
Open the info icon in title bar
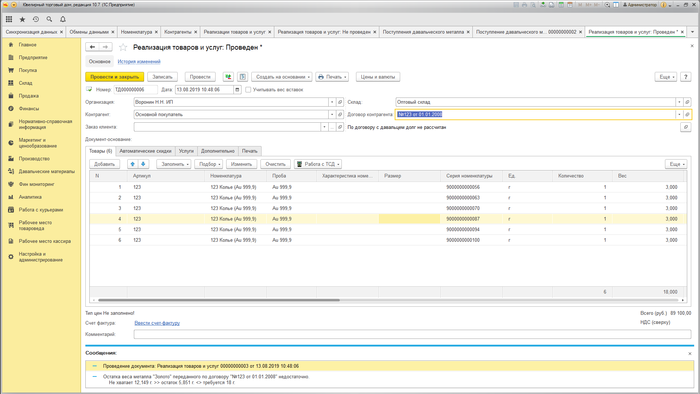pos(663,5)
